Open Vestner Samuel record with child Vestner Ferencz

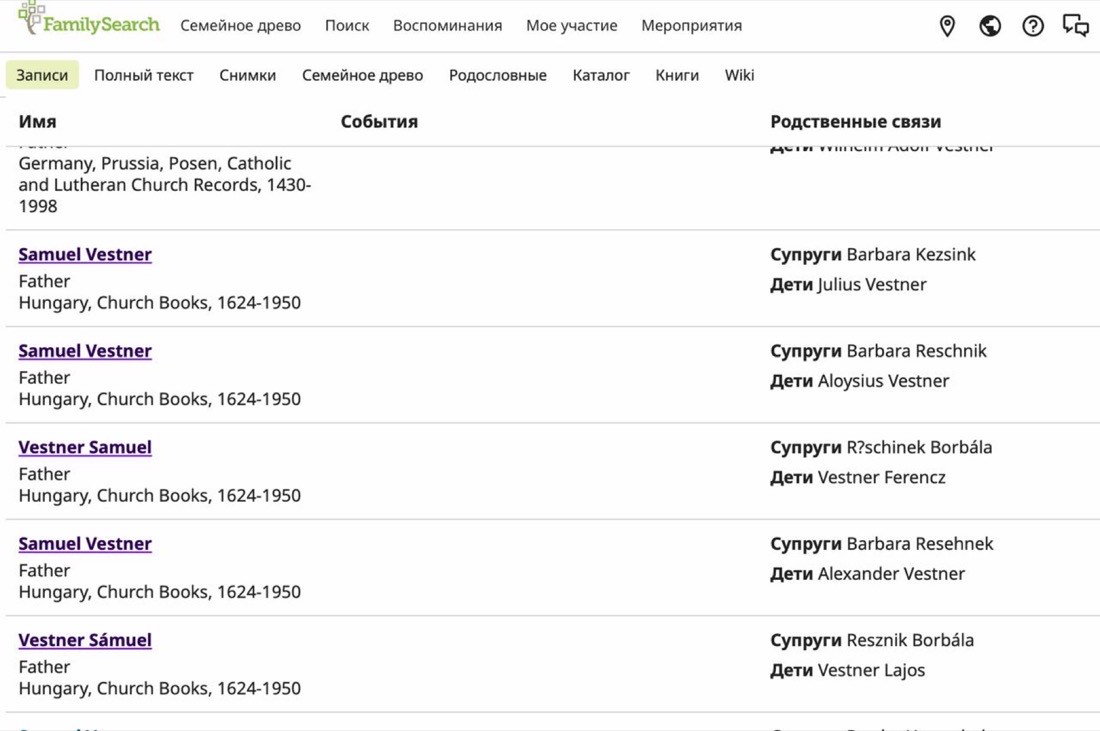pos(85,448)
